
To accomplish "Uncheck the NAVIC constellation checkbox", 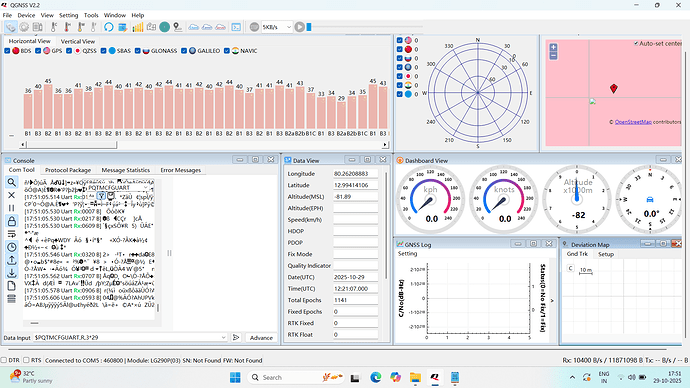I will point(227,51).
